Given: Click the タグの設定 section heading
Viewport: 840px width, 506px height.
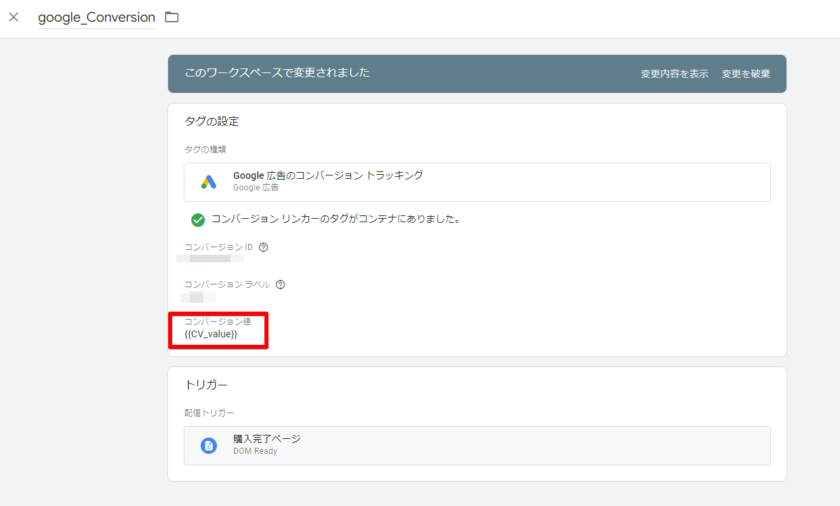Looking at the screenshot, I should (211, 121).
